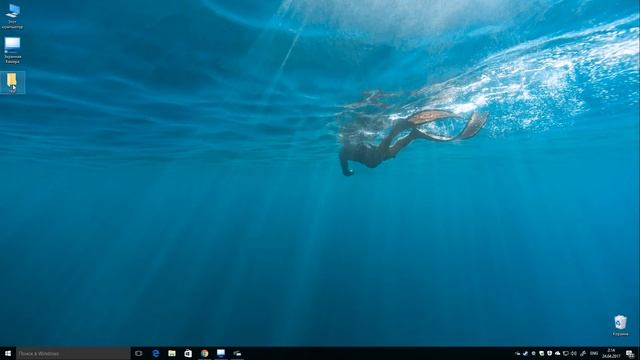
Task: Click the monitor-shaped app in the taskbar
Action: pyautogui.click(x=221, y=353)
